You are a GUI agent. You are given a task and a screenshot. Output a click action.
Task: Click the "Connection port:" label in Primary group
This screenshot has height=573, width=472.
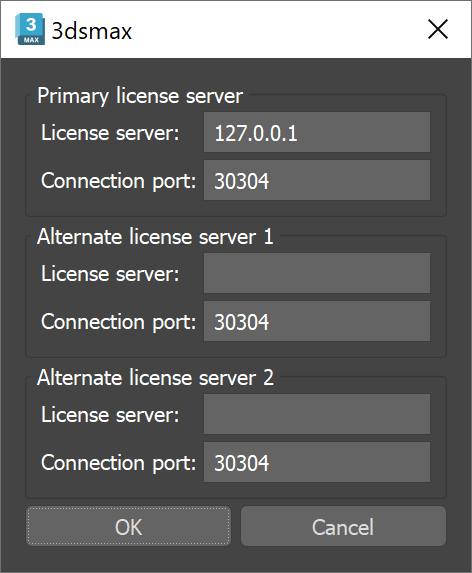point(118,181)
